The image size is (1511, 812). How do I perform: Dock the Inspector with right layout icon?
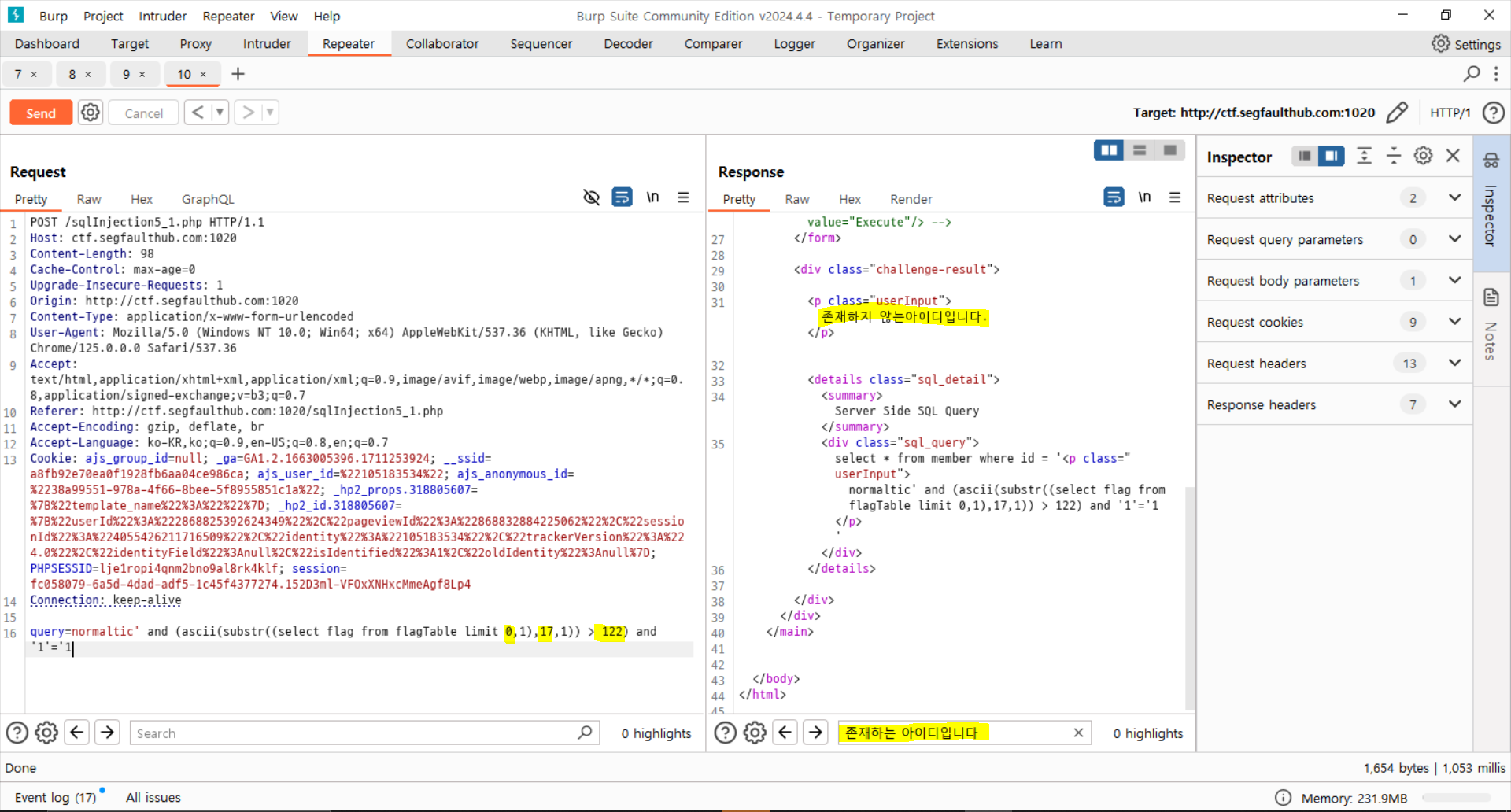coord(1331,156)
